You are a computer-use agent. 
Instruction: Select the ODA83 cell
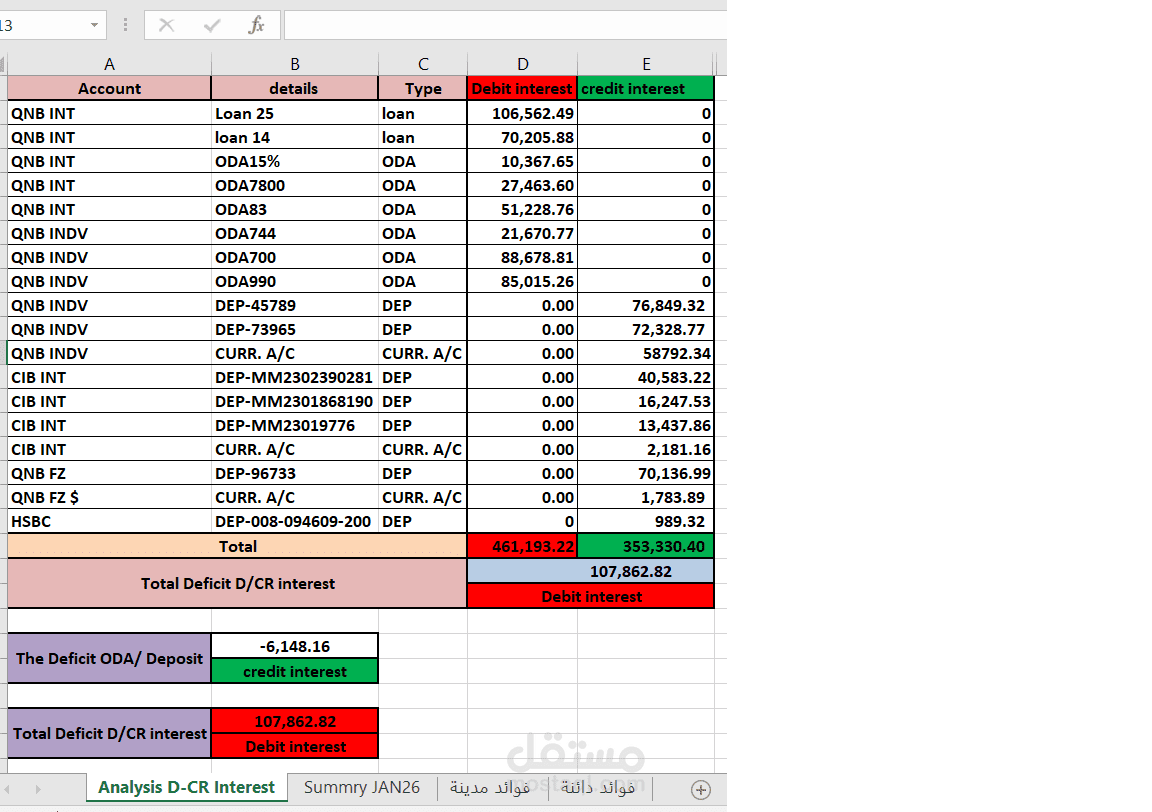click(295, 209)
